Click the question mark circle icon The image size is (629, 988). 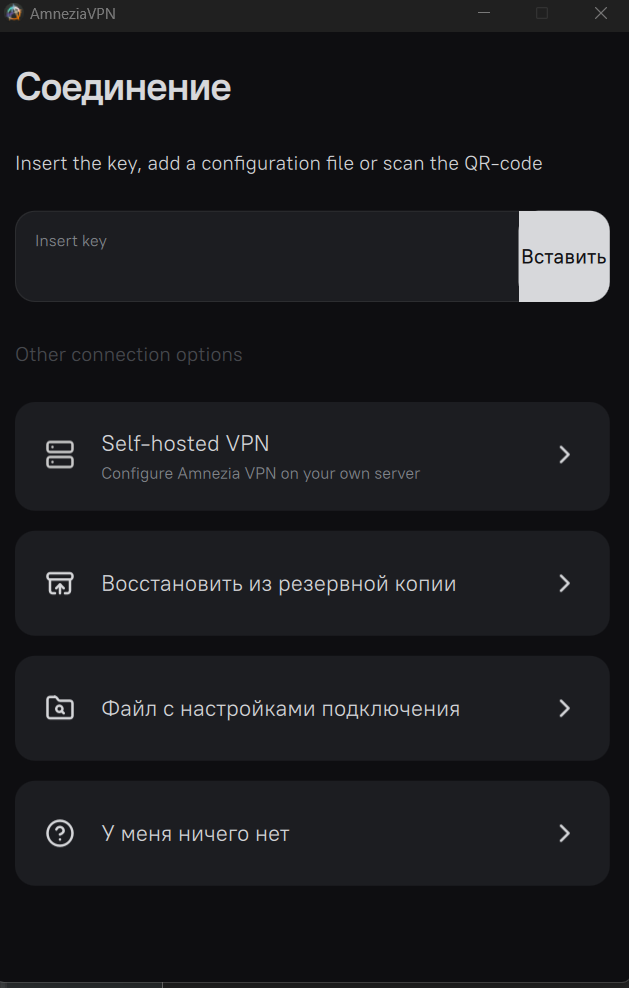click(x=60, y=834)
